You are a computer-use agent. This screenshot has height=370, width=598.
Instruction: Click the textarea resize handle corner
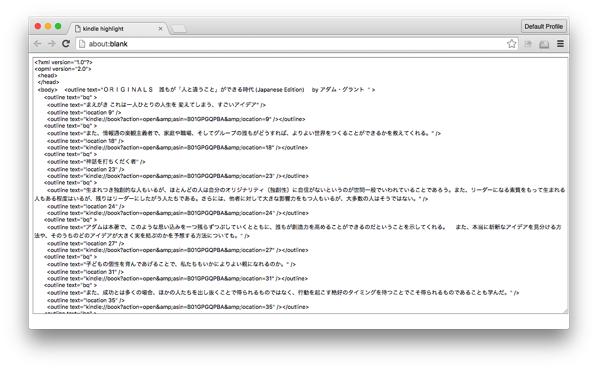(565, 311)
